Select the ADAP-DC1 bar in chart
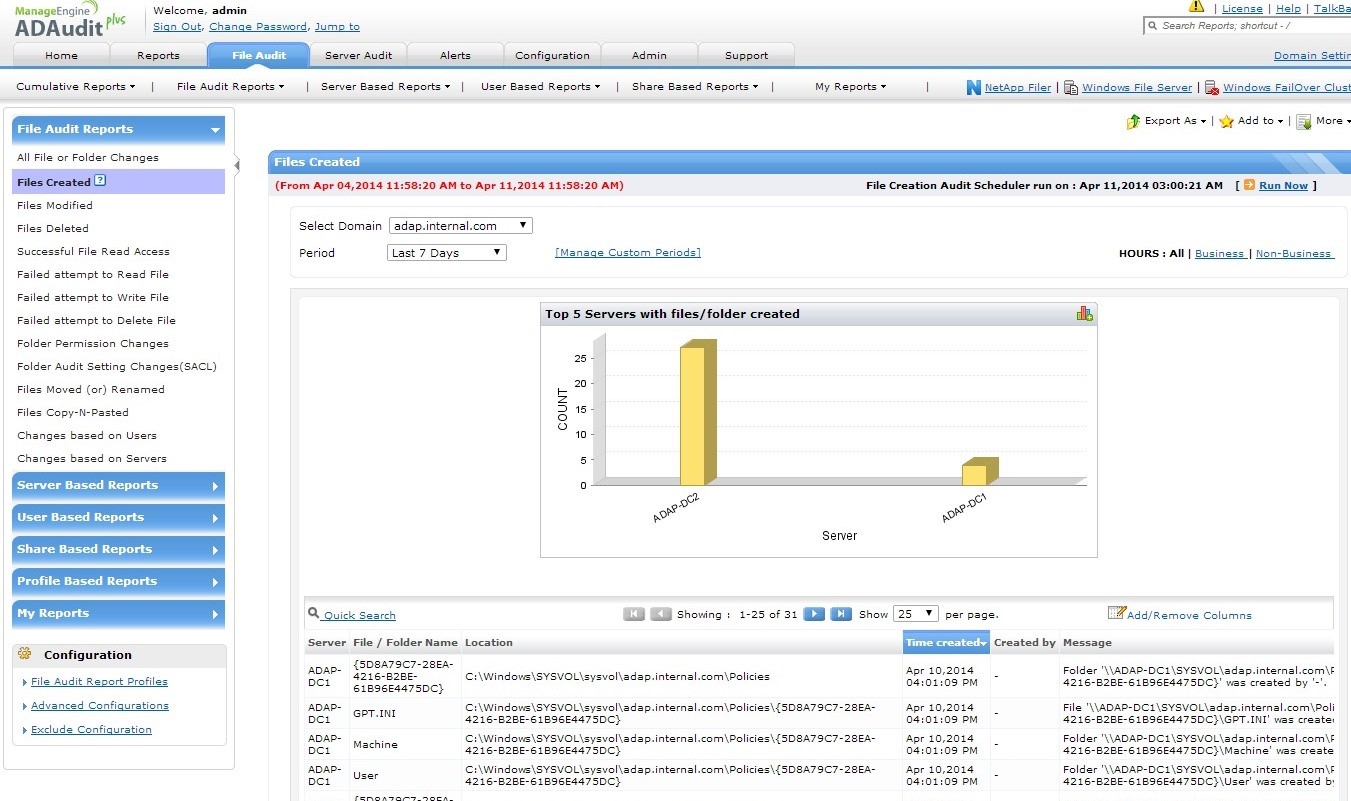 pos(979,472)
